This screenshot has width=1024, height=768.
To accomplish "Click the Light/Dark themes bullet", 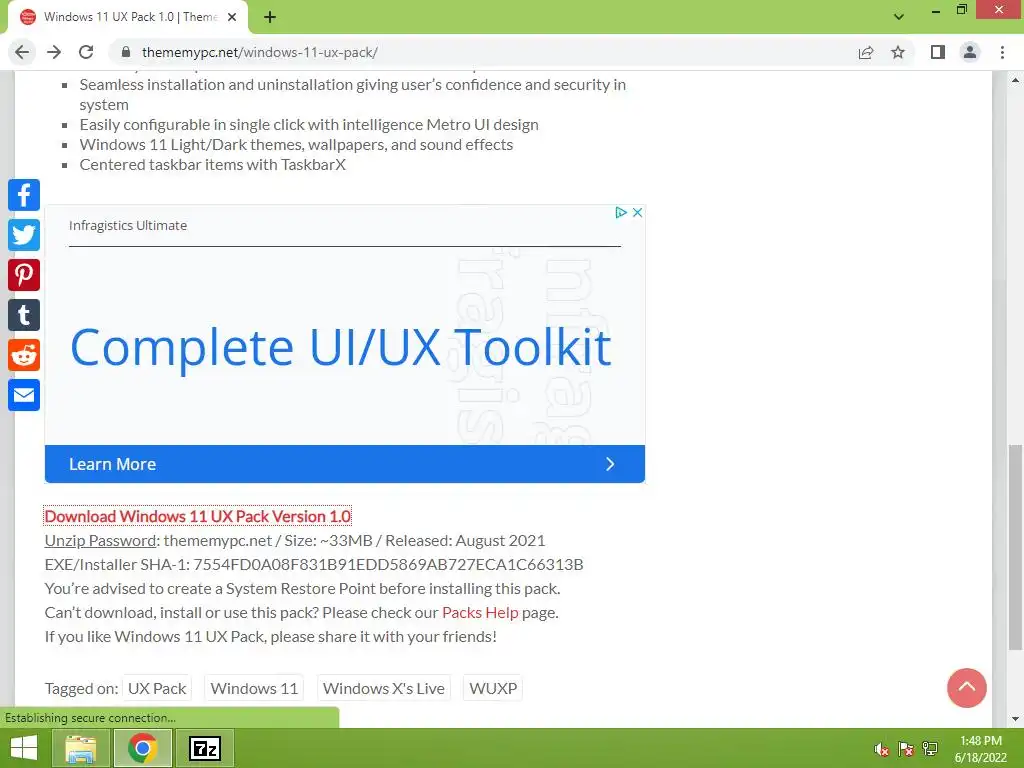I will click(x=296, y=144).
